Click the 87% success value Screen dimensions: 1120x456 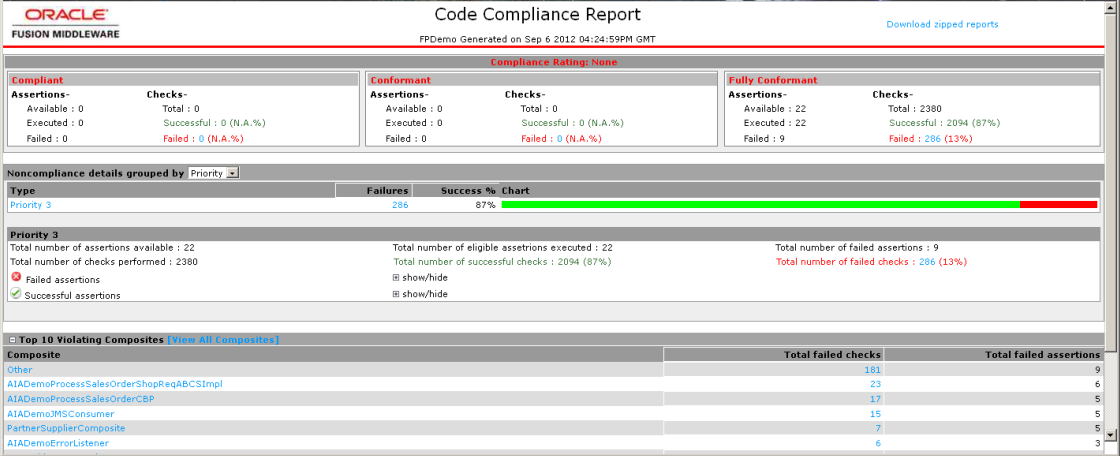point(486,204)
